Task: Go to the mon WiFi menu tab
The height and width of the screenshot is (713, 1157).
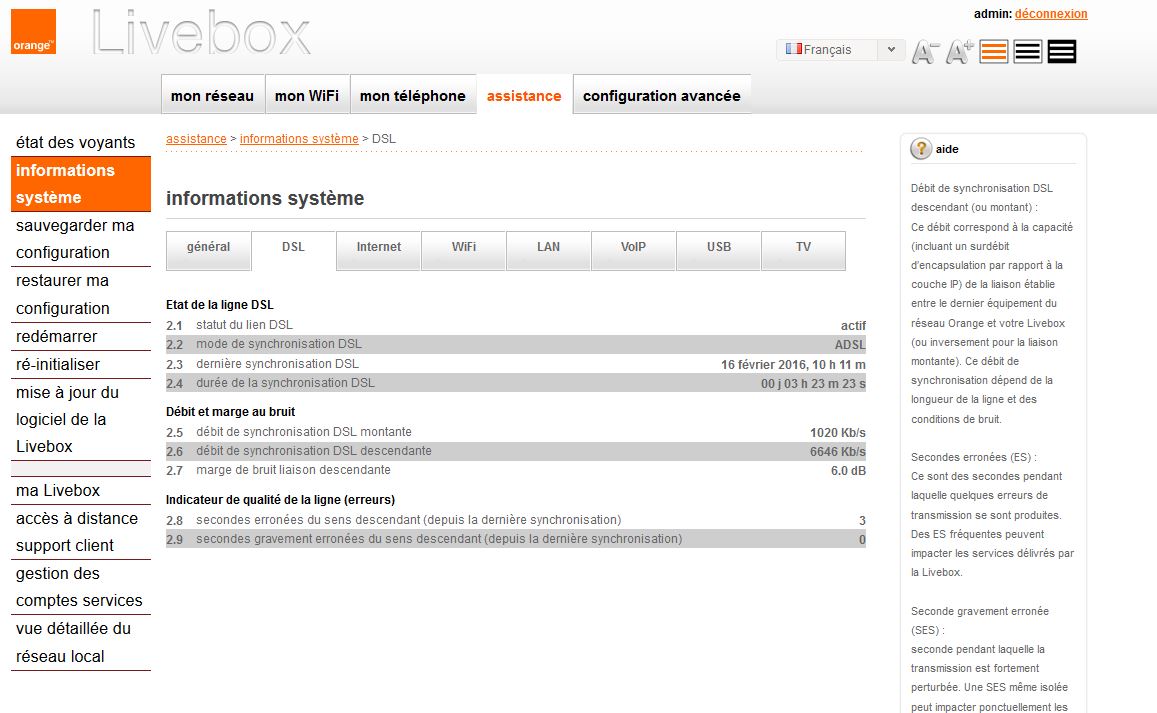Action: pyautogui.click(x=307, y=96)
